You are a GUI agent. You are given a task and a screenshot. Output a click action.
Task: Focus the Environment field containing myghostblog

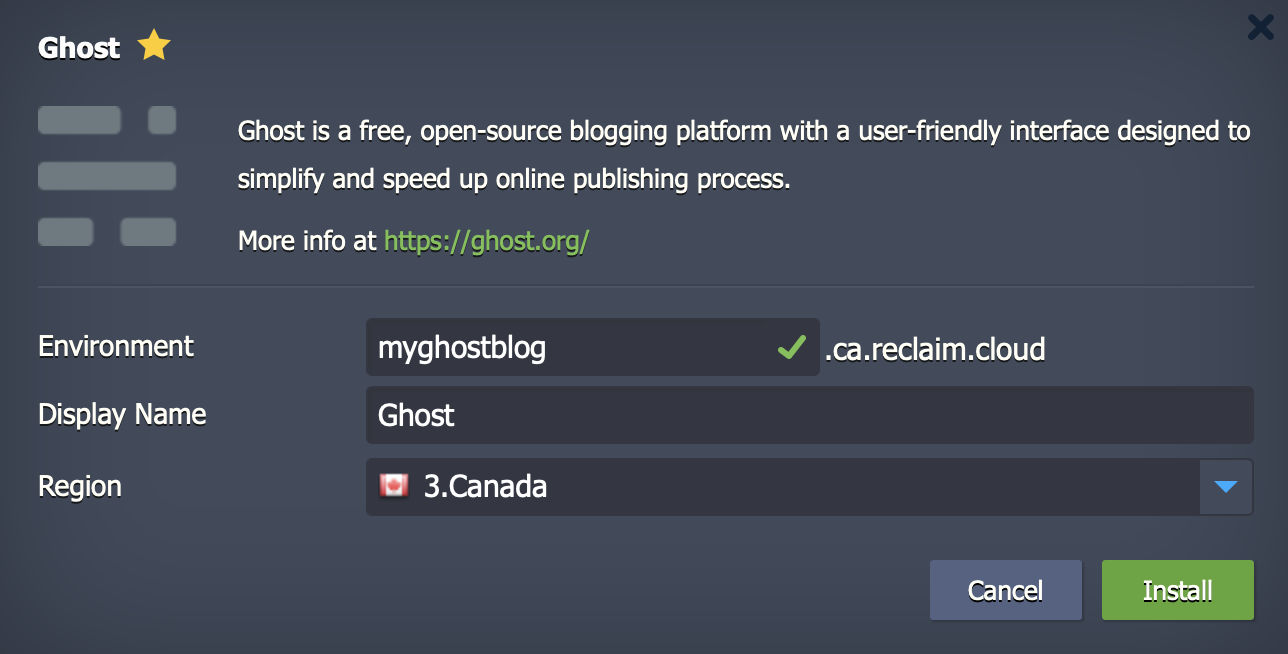pos(593,347)
